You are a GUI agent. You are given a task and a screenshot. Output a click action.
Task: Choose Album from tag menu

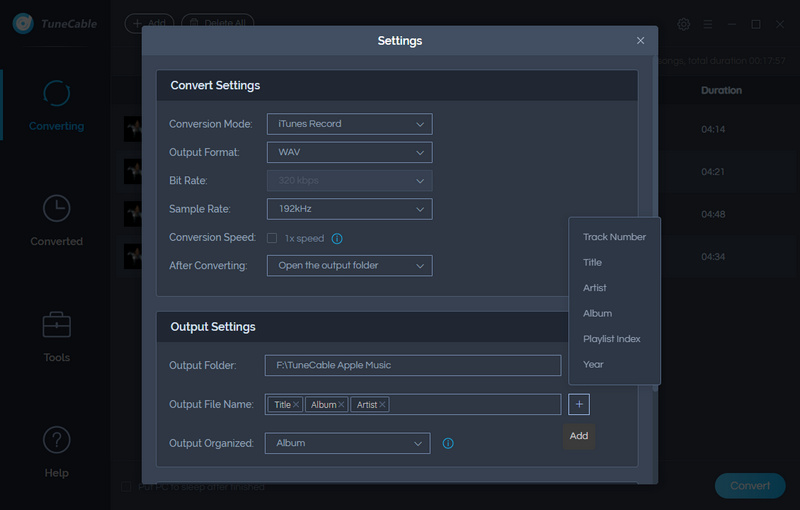click(x=614, y=313)
